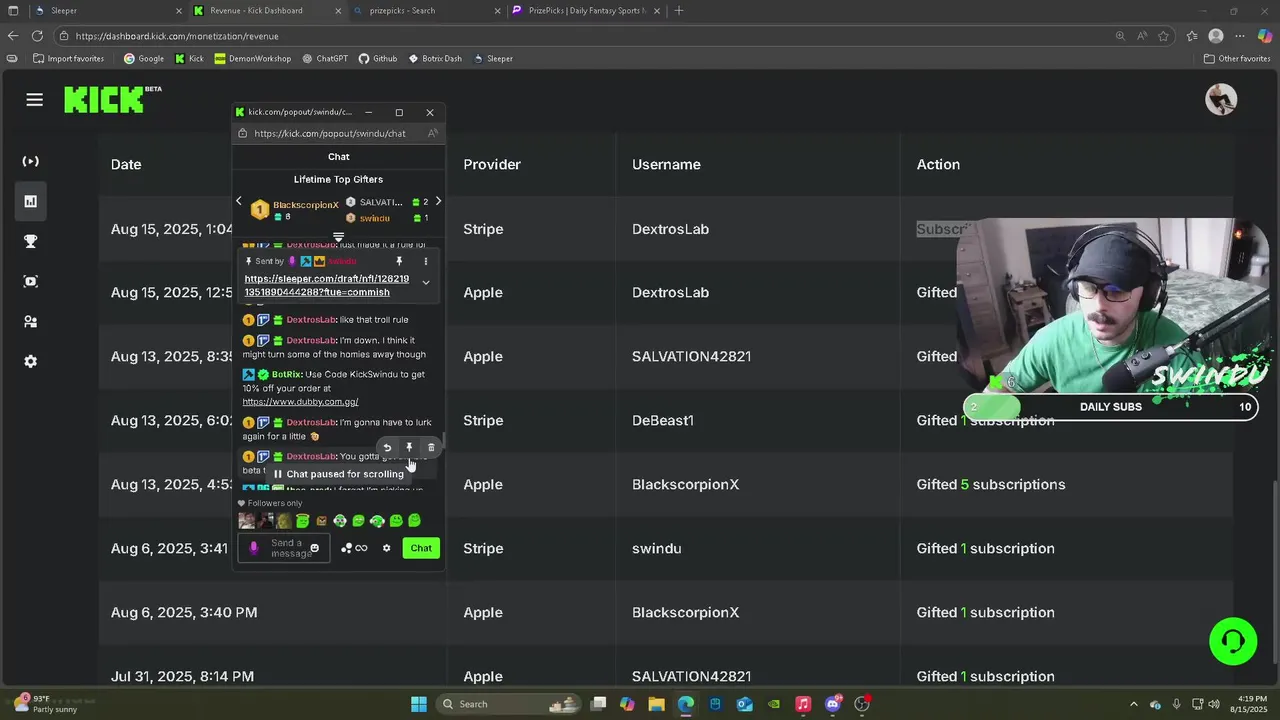Open the Kick bookmark in favorites bar
Viewport: 1280px width, 720px height.
pos(189,58)
